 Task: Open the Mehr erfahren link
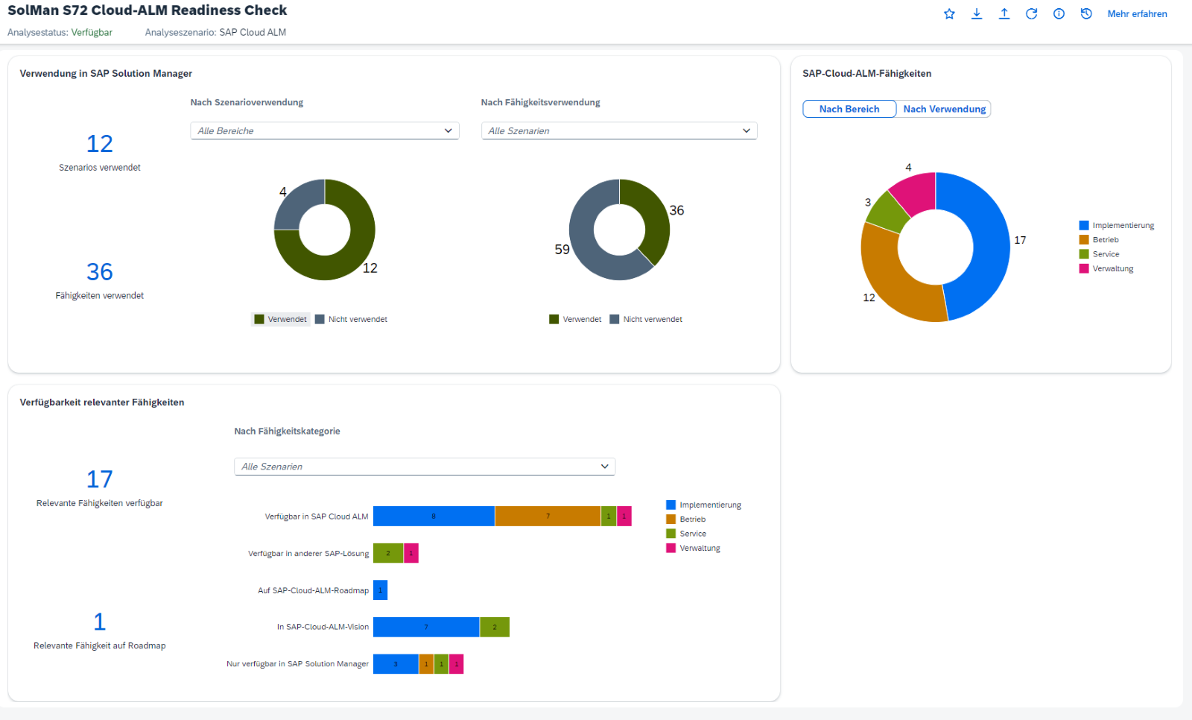(x=1137, y=14)
